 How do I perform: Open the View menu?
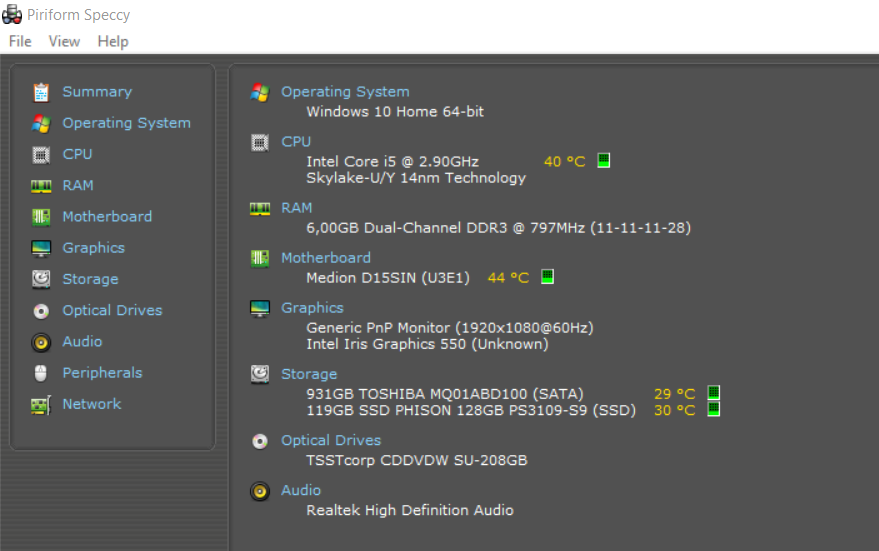tap(64, 41)
